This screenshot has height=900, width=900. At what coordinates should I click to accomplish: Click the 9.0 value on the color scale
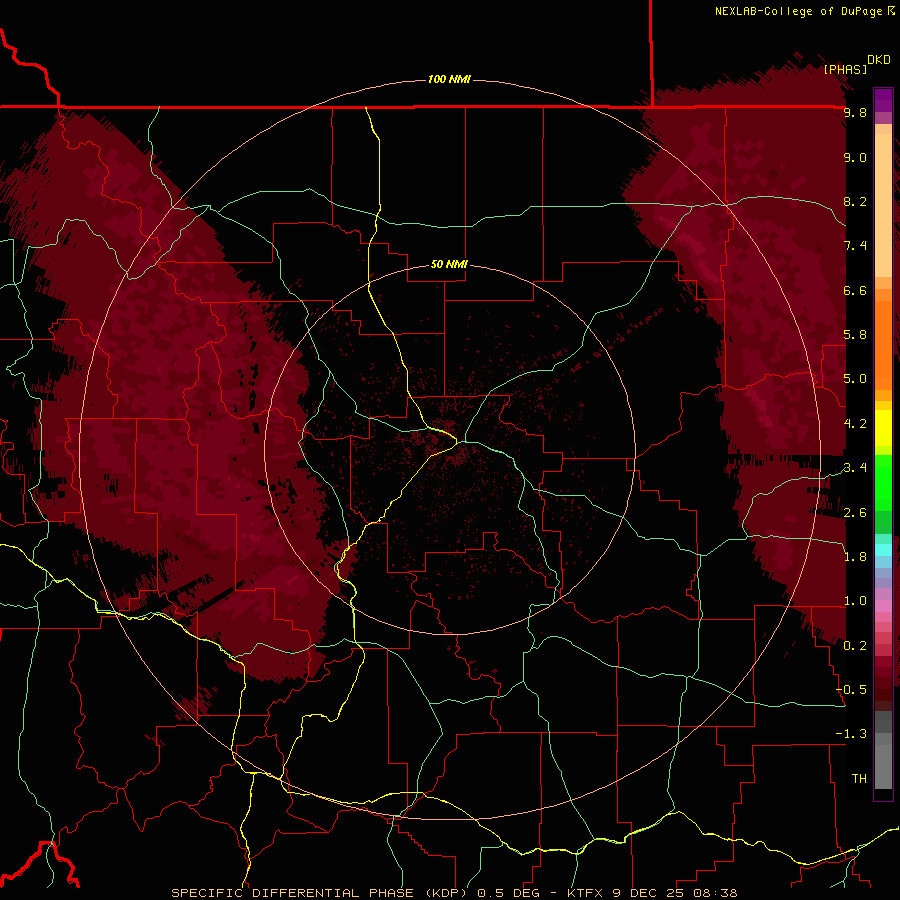coord(855,157)
